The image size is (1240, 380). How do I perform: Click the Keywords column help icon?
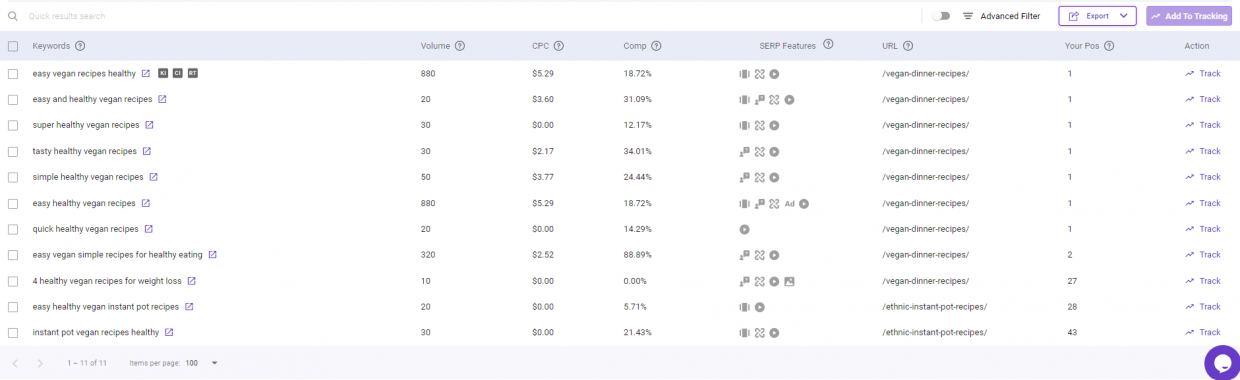80,46
